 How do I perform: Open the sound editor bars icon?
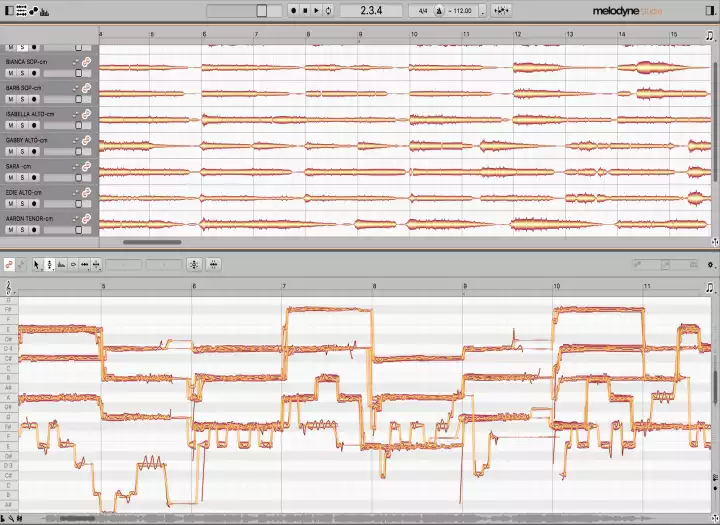pos(45,11)
